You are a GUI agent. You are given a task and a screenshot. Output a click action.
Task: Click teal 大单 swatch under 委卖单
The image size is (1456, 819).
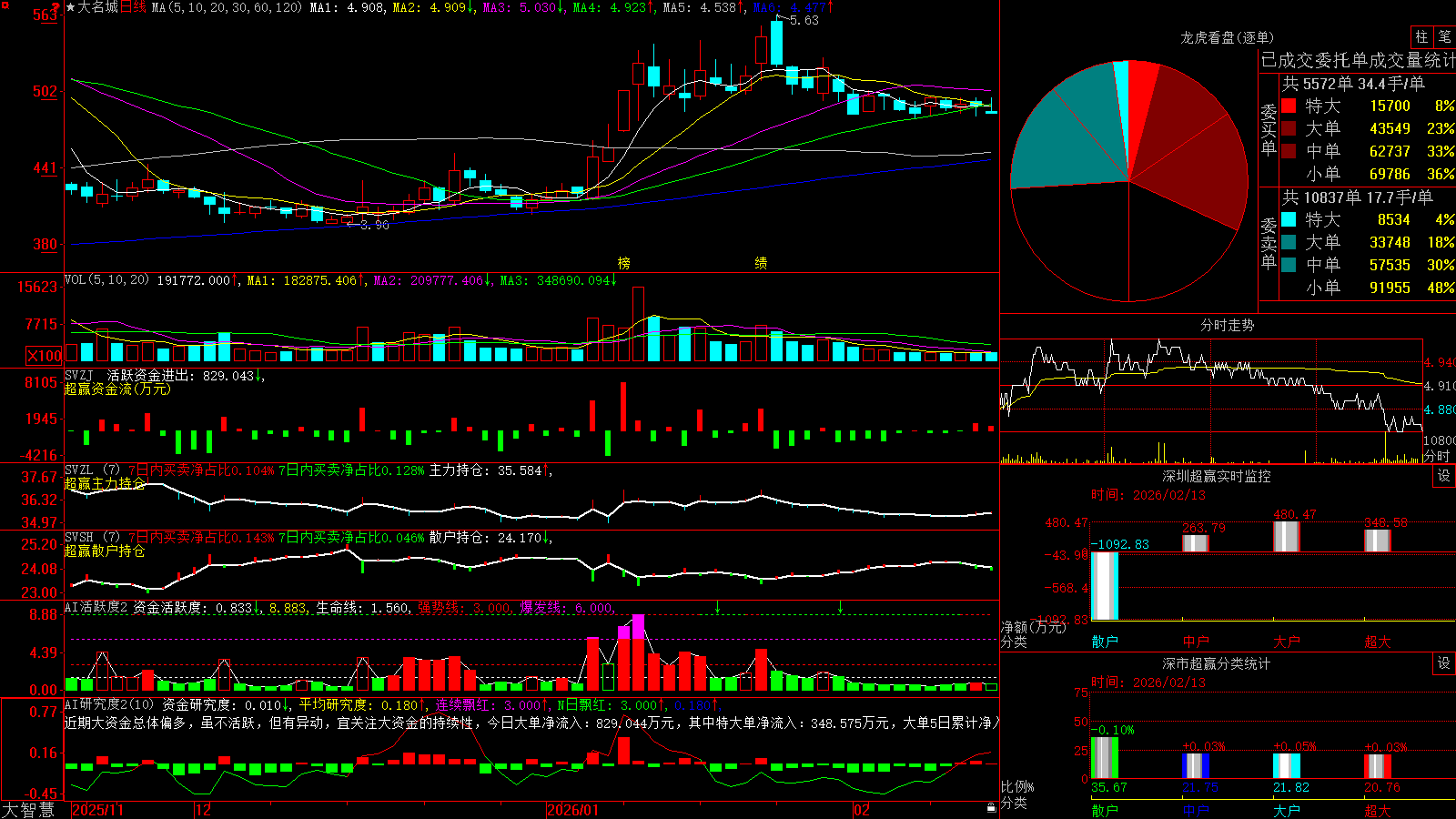1289,242
